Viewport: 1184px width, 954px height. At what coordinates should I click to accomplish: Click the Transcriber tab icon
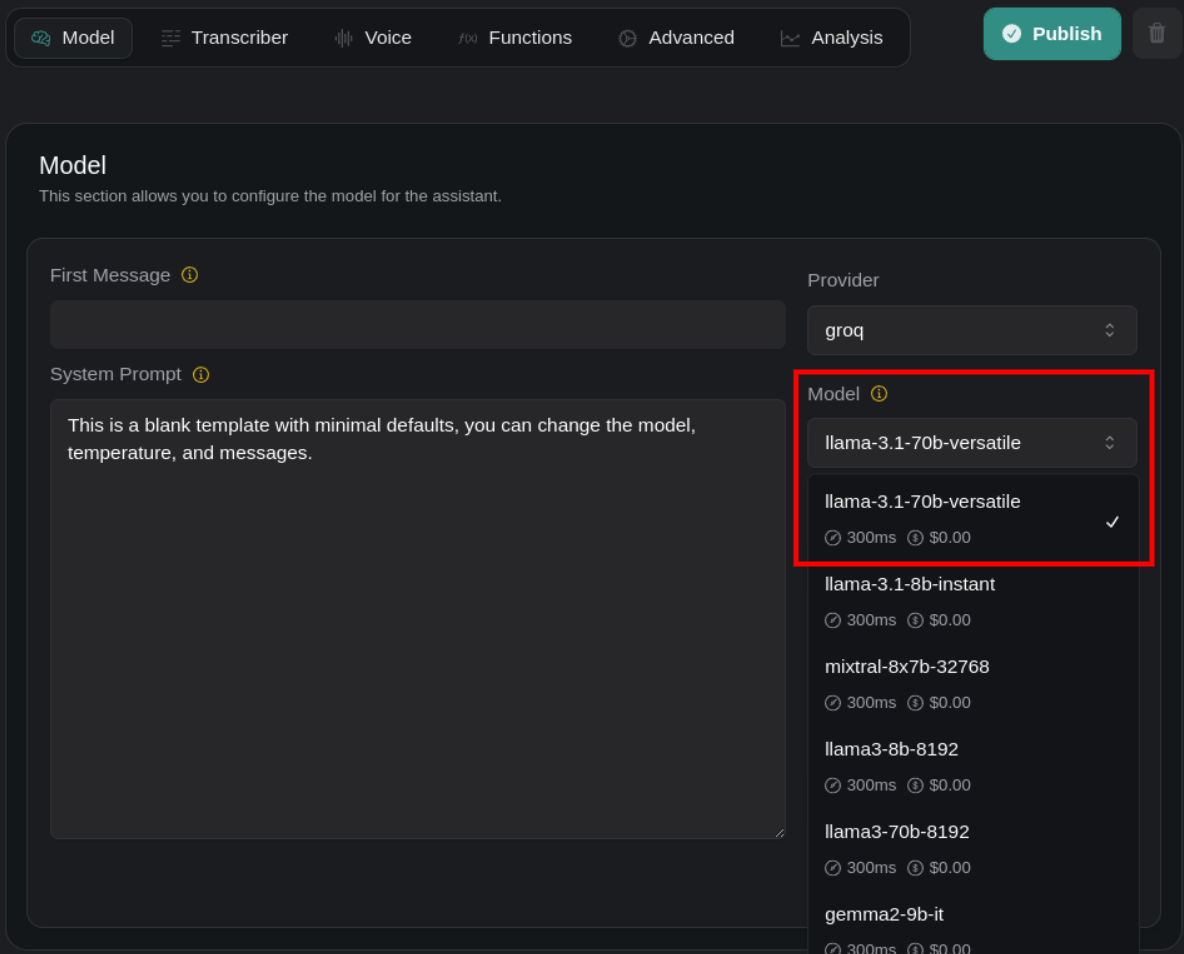pos(171,38)
